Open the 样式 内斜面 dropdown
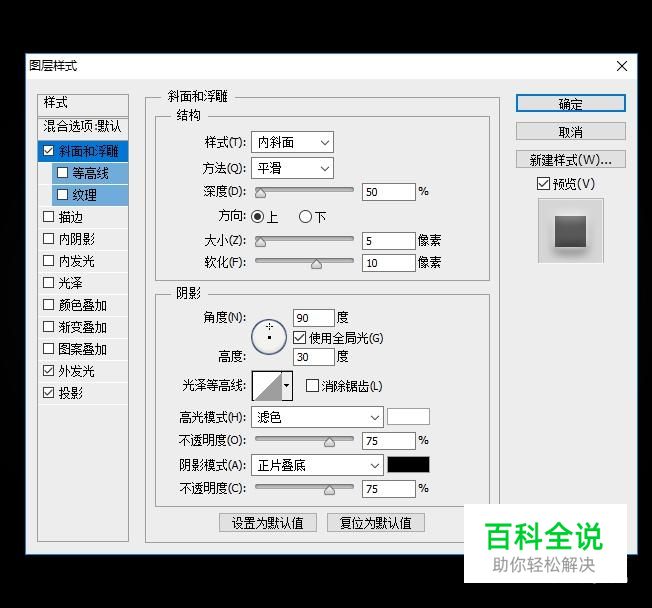Image resolution: width=652 pixels, height=608 pixels. coord(292,143)
